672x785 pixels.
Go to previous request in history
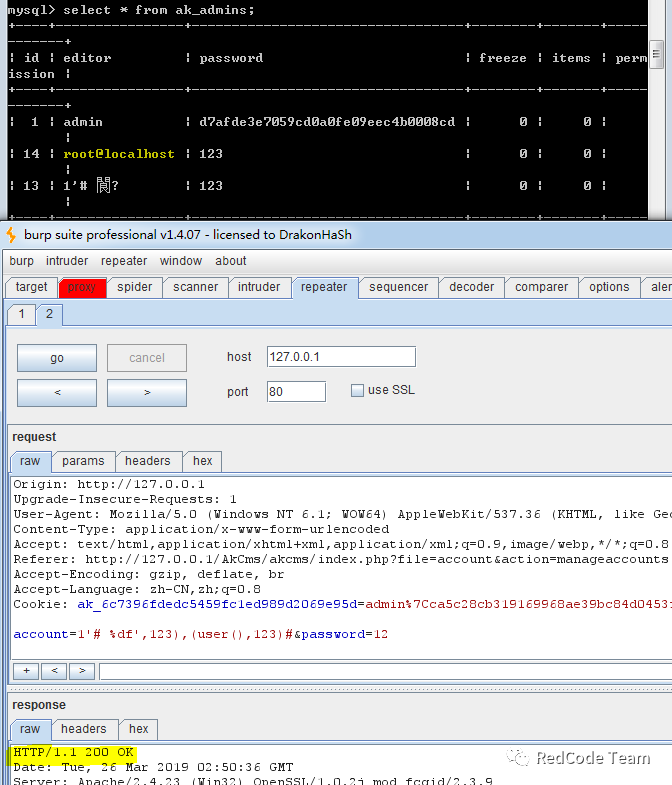tap(57, 392)
